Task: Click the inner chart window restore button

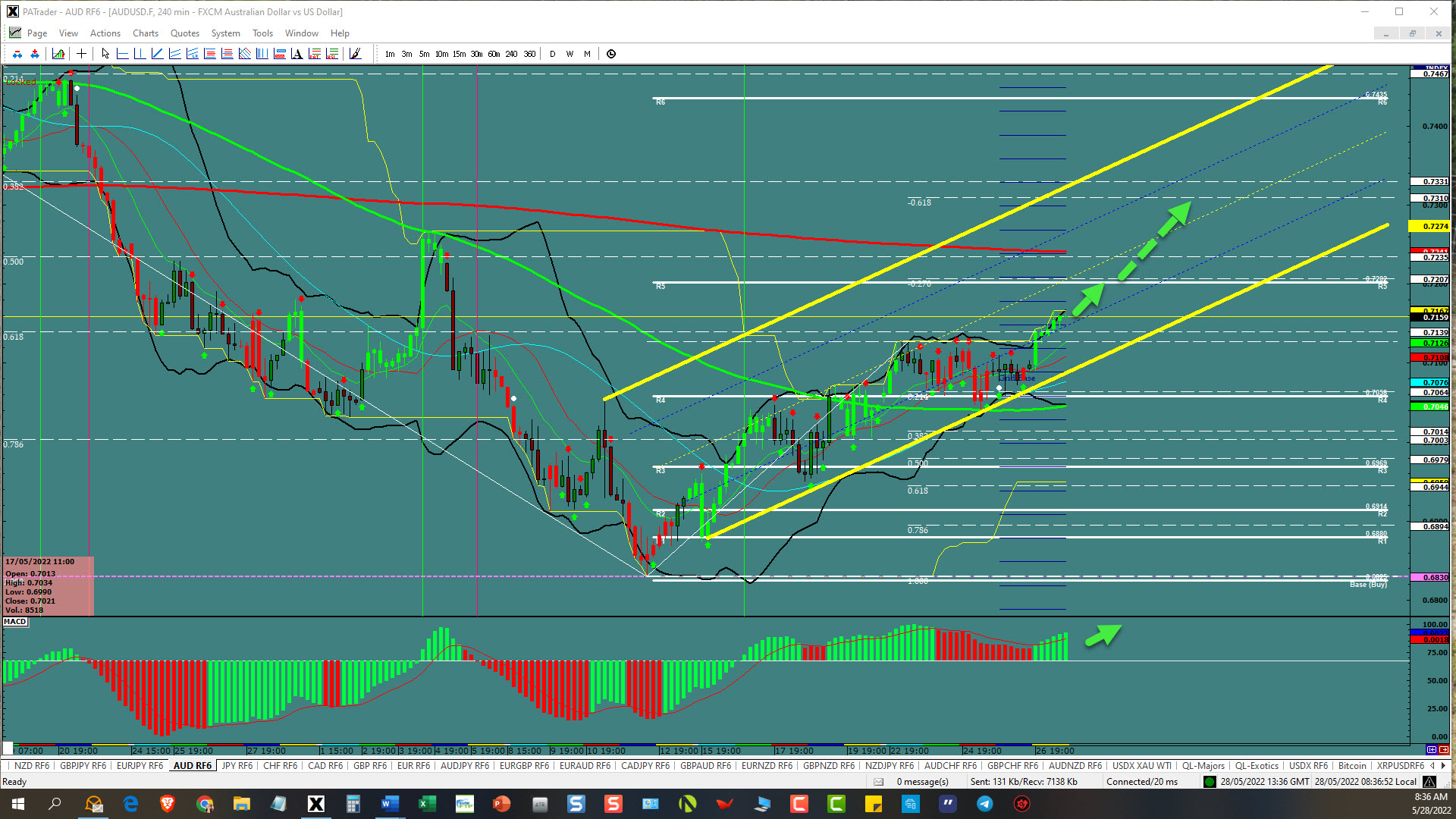Action: (x=1412, y=33)
